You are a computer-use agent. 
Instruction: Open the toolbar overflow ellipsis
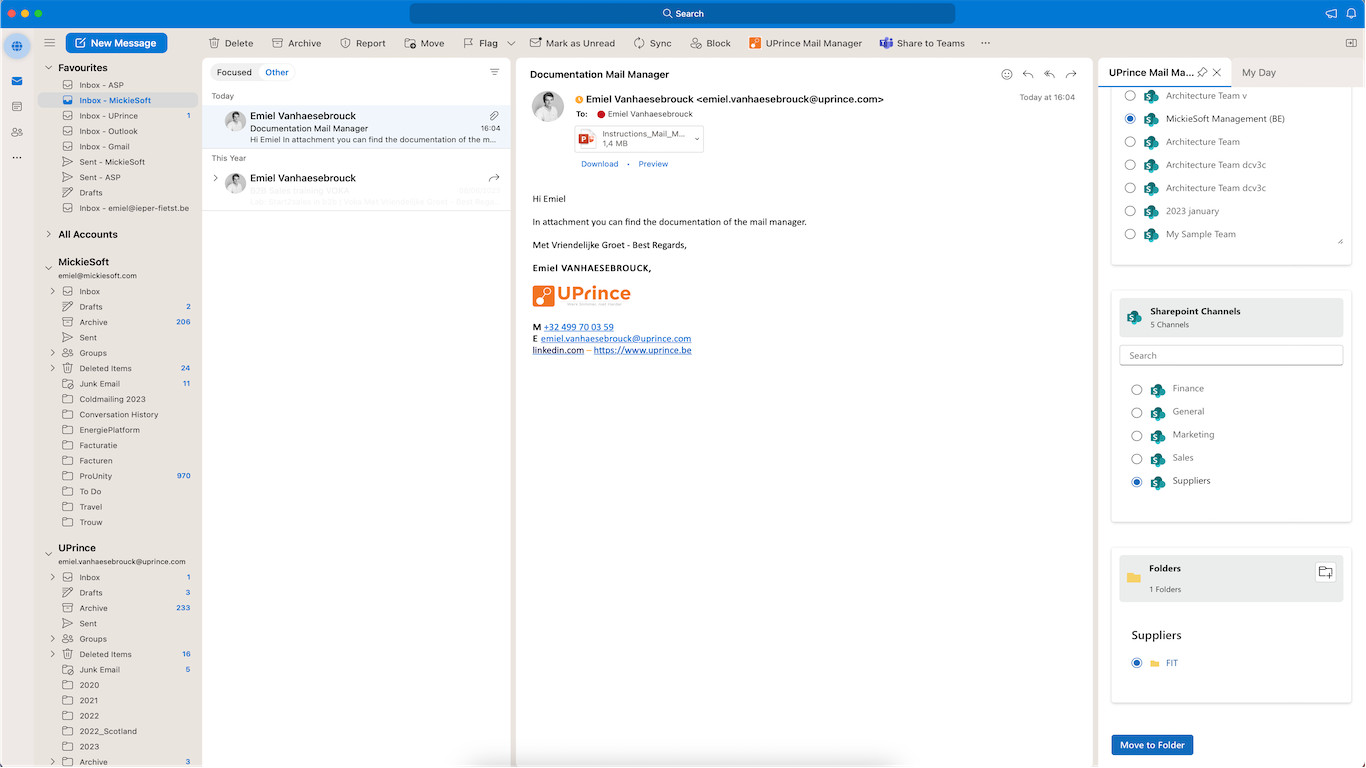pyautogui.click(x=985, y=43)
